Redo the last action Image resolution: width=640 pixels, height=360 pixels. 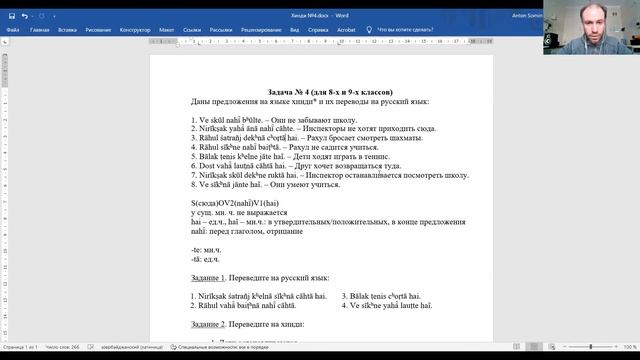[42, 16]
